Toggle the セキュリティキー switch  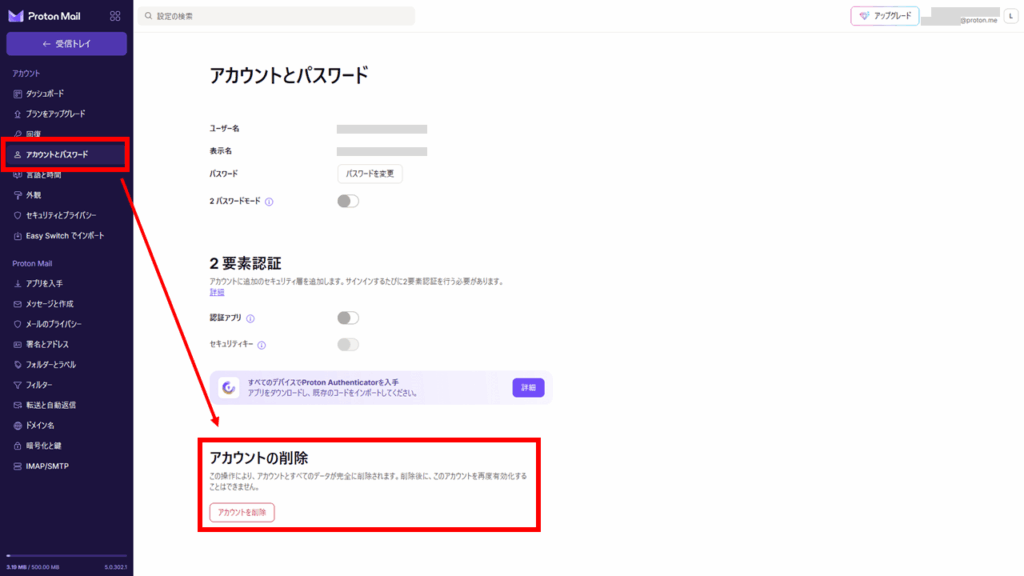point(347,345)
